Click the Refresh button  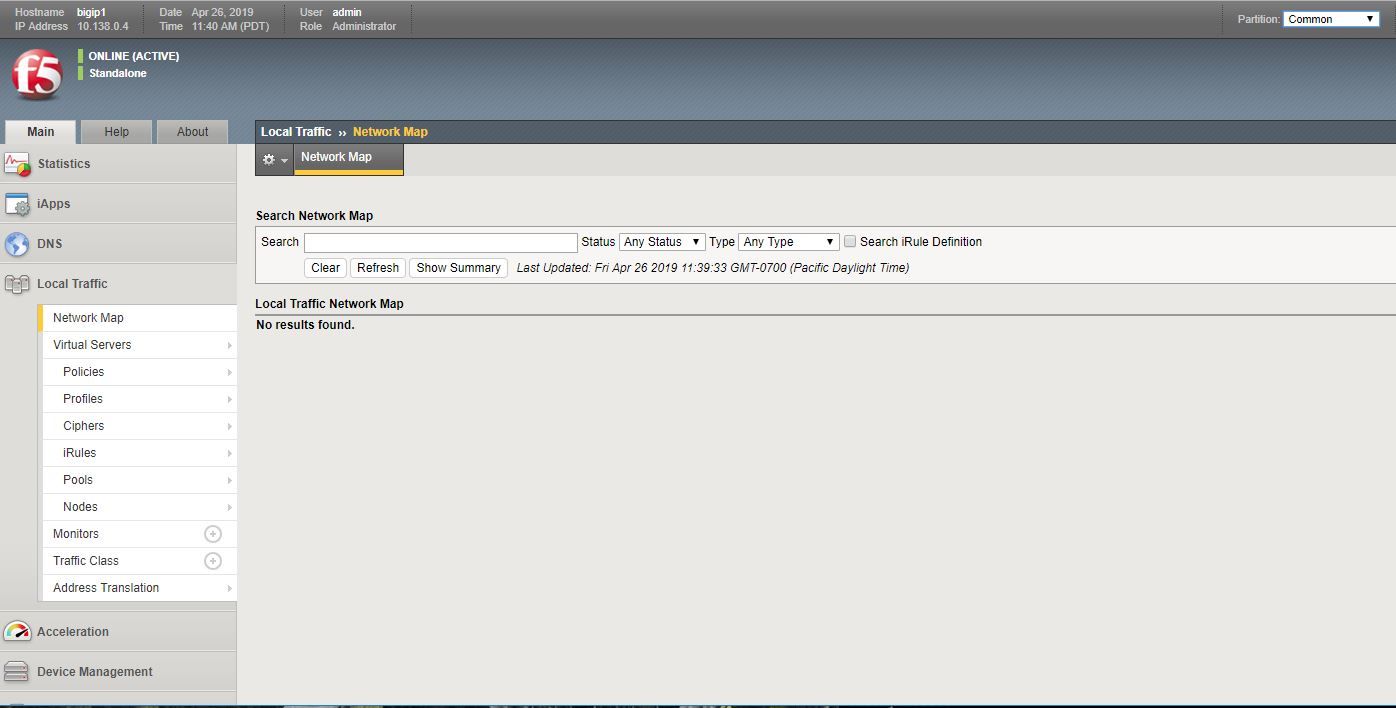(377, 267)
